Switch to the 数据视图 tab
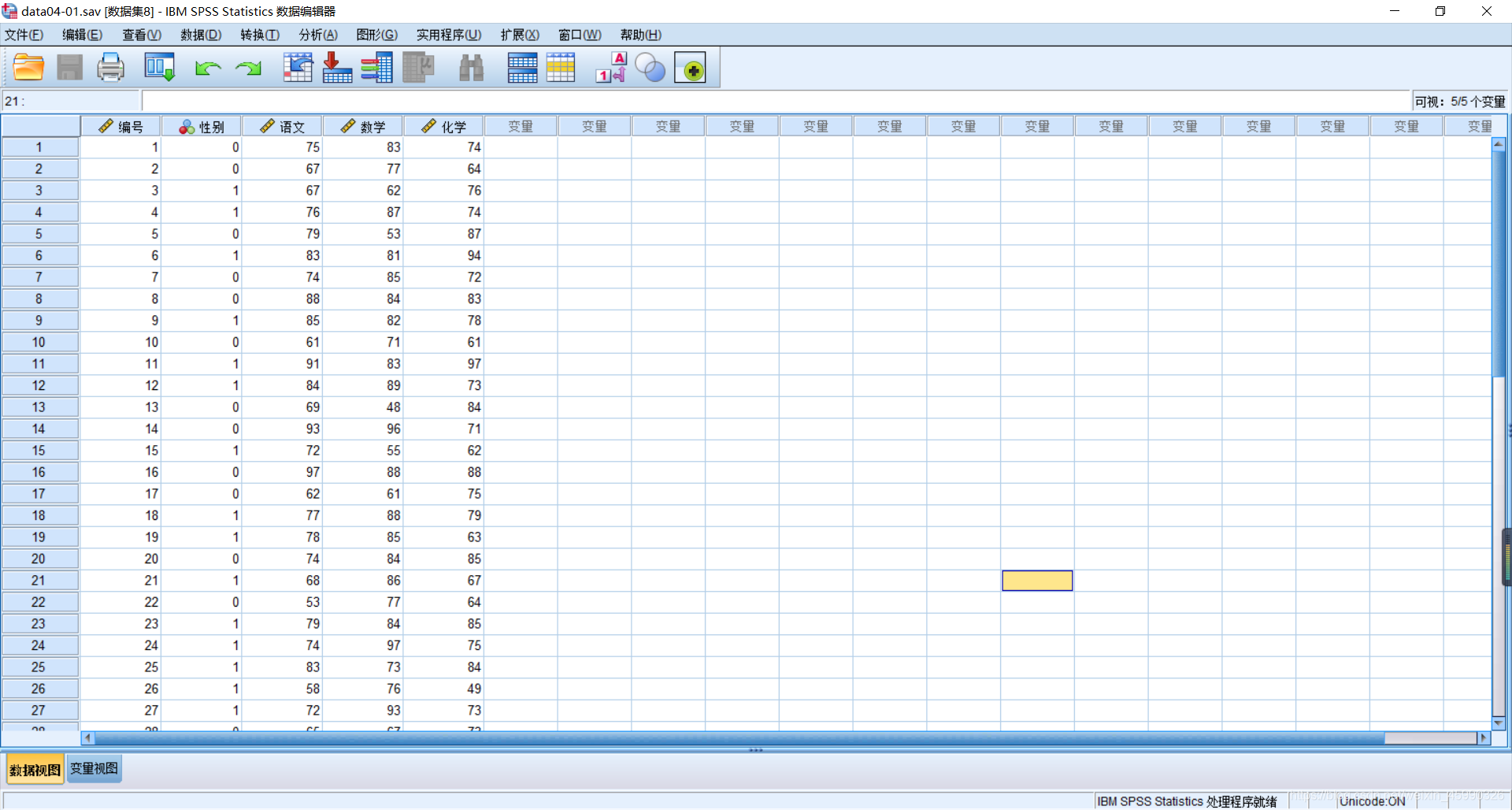The height and width of the screenshot is (810, 1512). click(35, 770)
